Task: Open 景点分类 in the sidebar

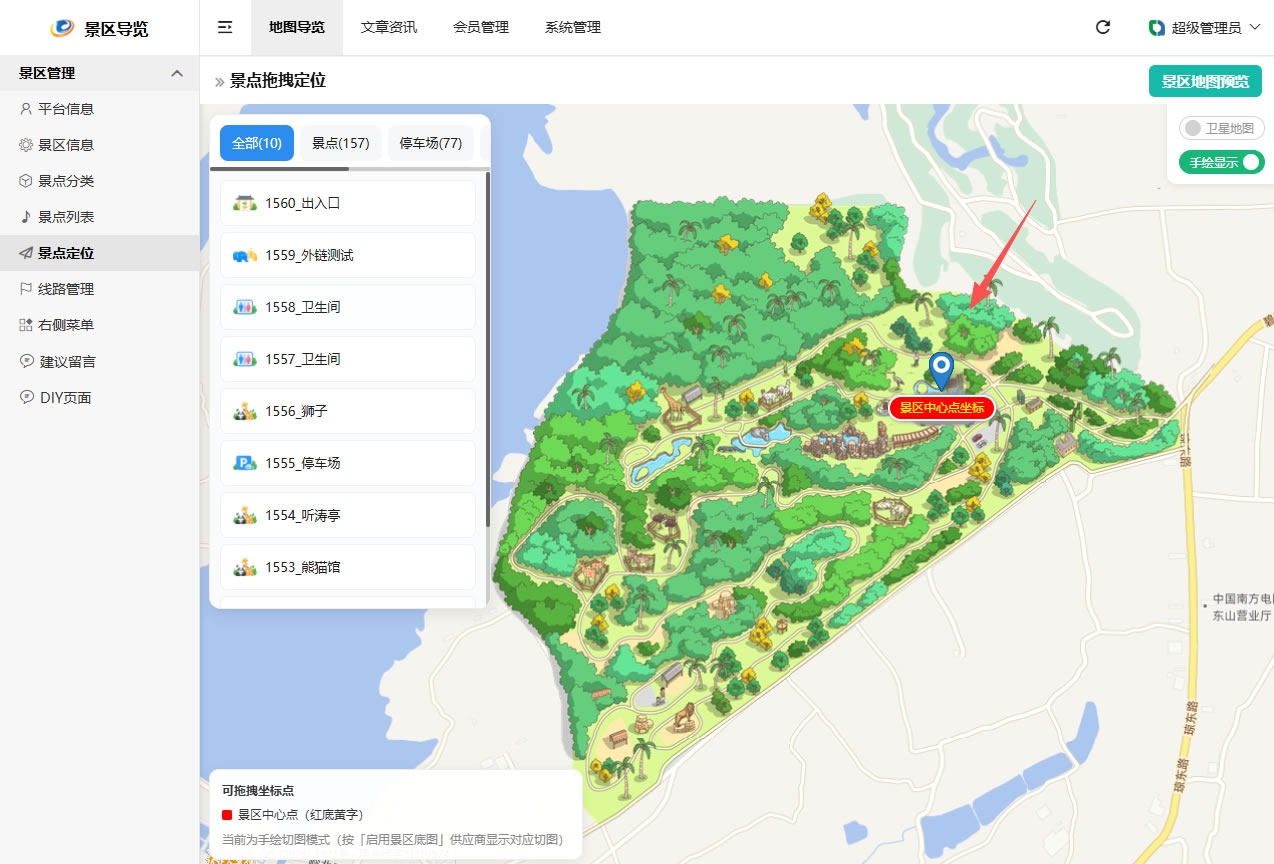Action: (100, 181)
